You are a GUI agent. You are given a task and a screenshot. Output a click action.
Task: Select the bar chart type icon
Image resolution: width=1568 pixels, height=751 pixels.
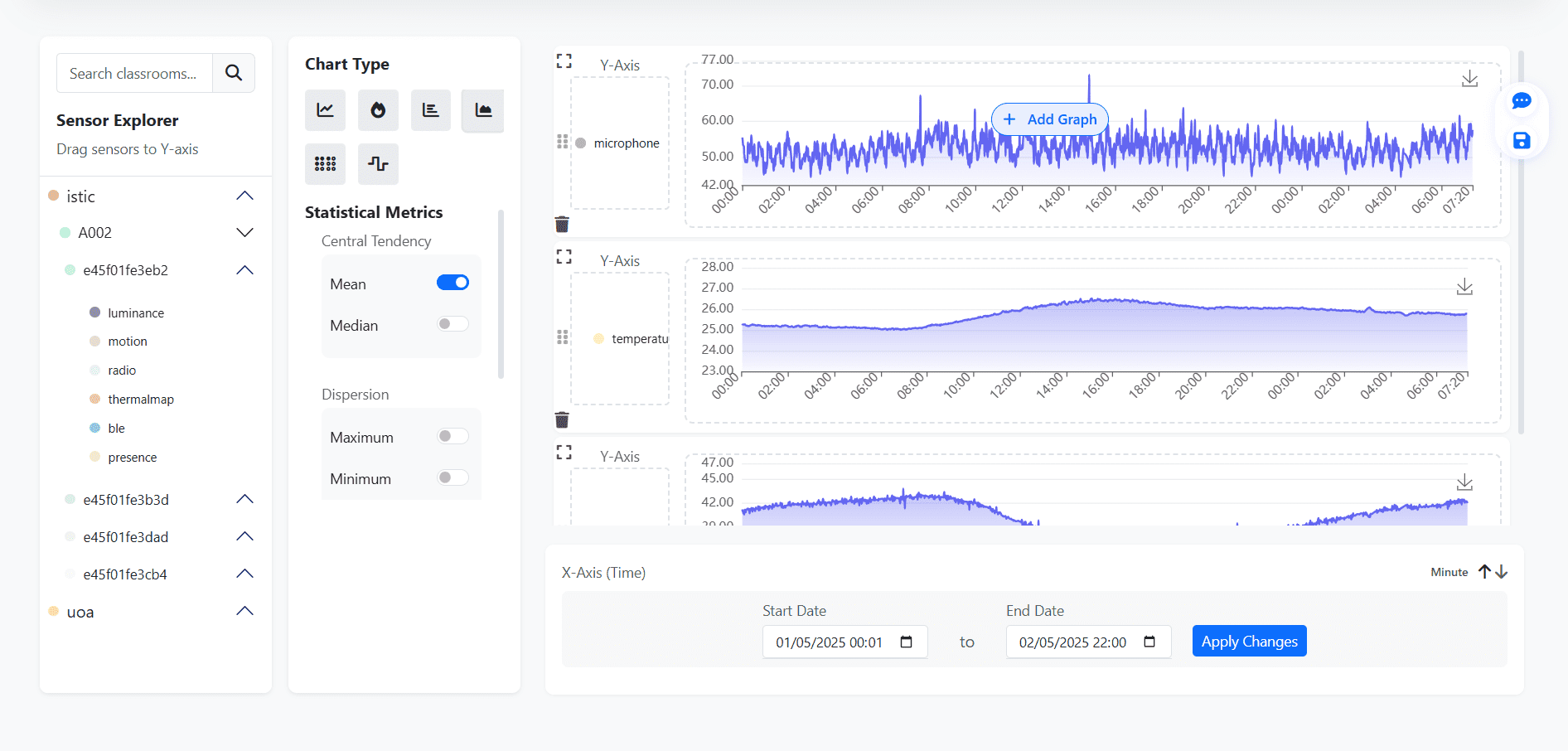(x=431, y=110)
